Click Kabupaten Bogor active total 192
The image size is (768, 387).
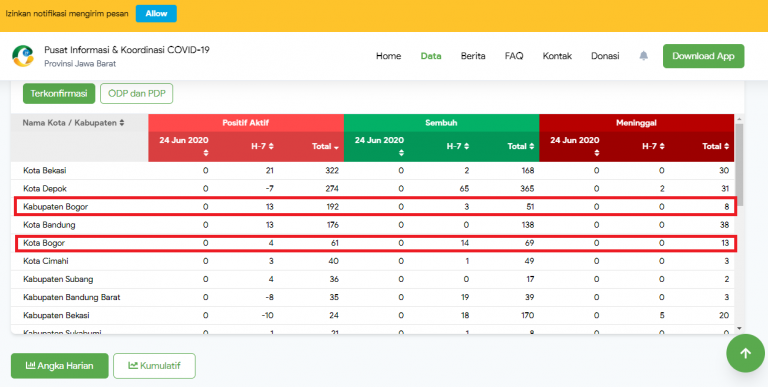[x=333, y=207]
